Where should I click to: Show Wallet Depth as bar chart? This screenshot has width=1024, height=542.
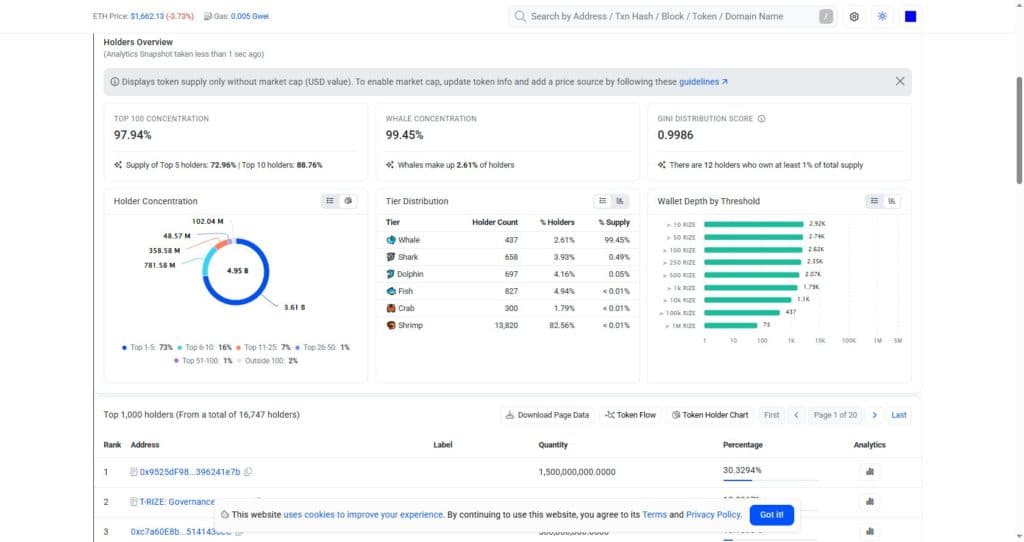(891, 201)
